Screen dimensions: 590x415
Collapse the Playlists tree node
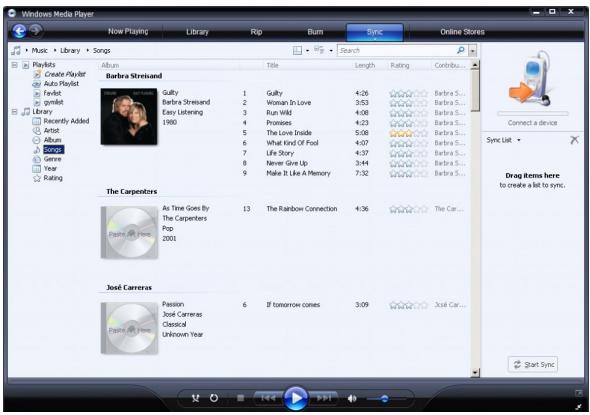(14, 65)
